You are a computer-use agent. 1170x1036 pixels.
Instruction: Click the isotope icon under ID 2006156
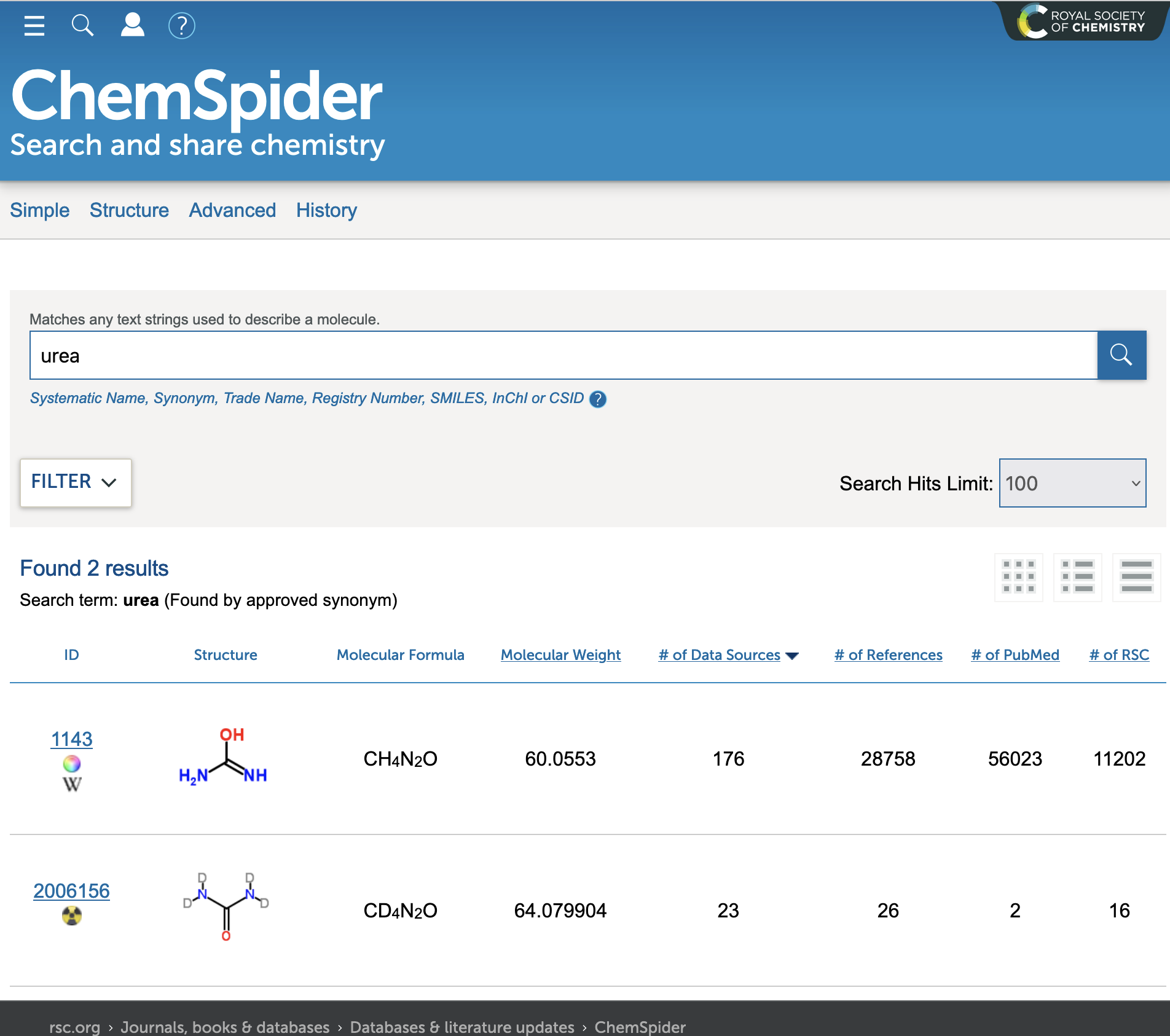[x=72, y=916]
